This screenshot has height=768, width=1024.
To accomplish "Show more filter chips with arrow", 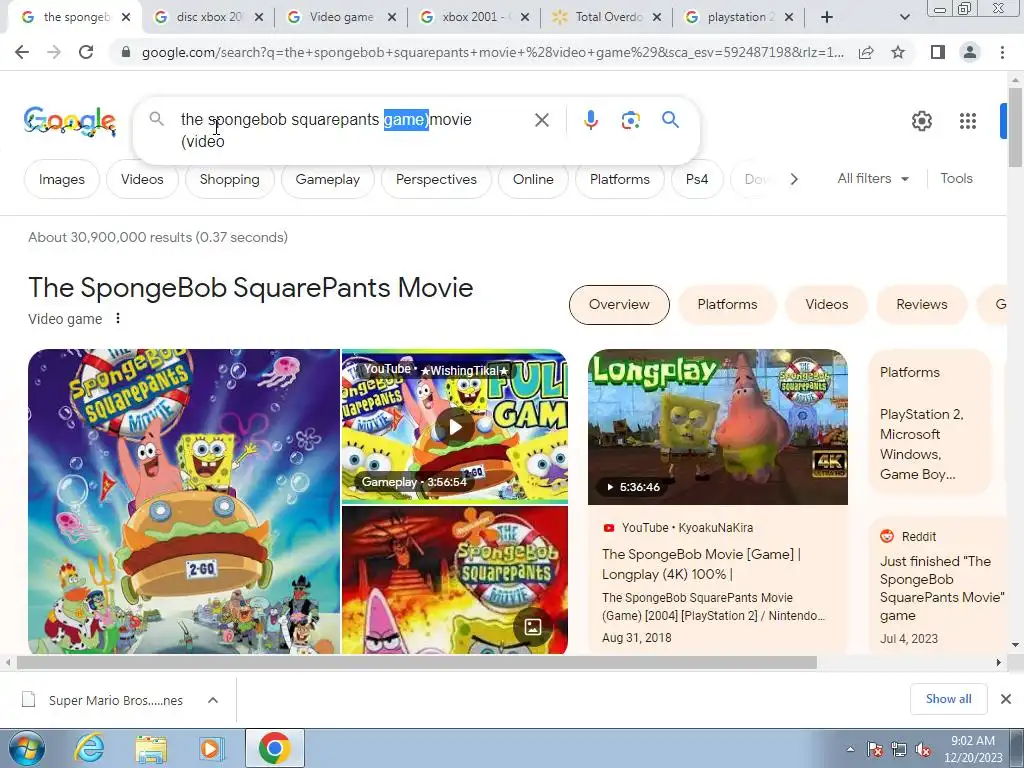I will point(794,179).
